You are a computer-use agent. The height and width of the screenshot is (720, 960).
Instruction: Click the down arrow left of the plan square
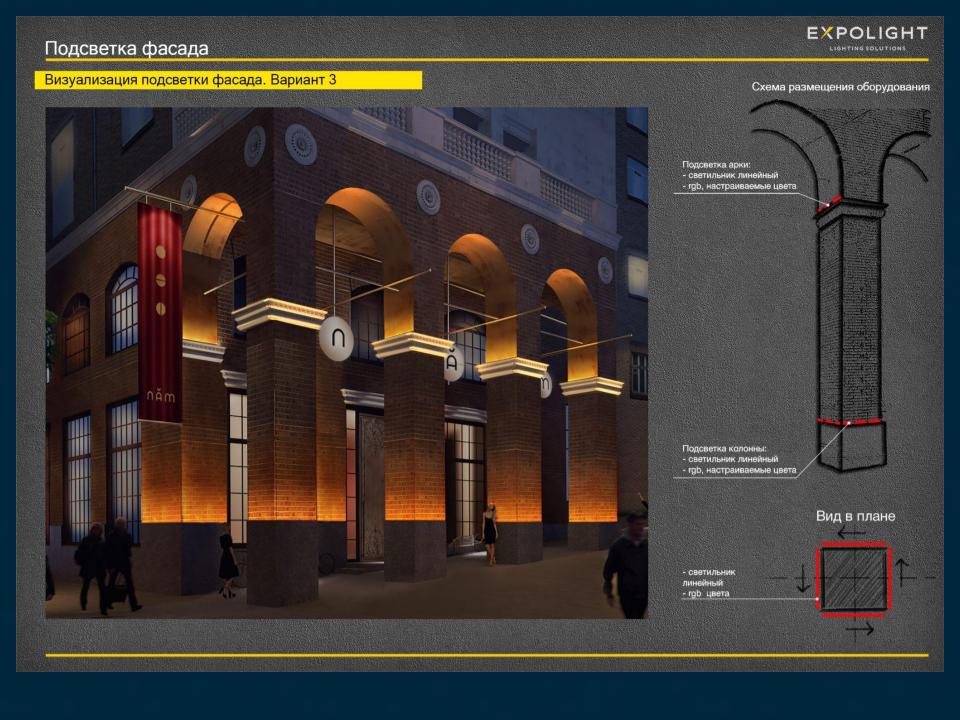tap(802, 579)
